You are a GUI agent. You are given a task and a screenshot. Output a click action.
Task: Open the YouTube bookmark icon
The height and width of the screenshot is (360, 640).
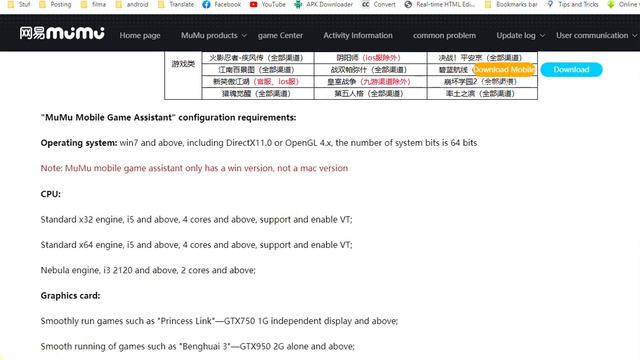[x=253, y=4]
